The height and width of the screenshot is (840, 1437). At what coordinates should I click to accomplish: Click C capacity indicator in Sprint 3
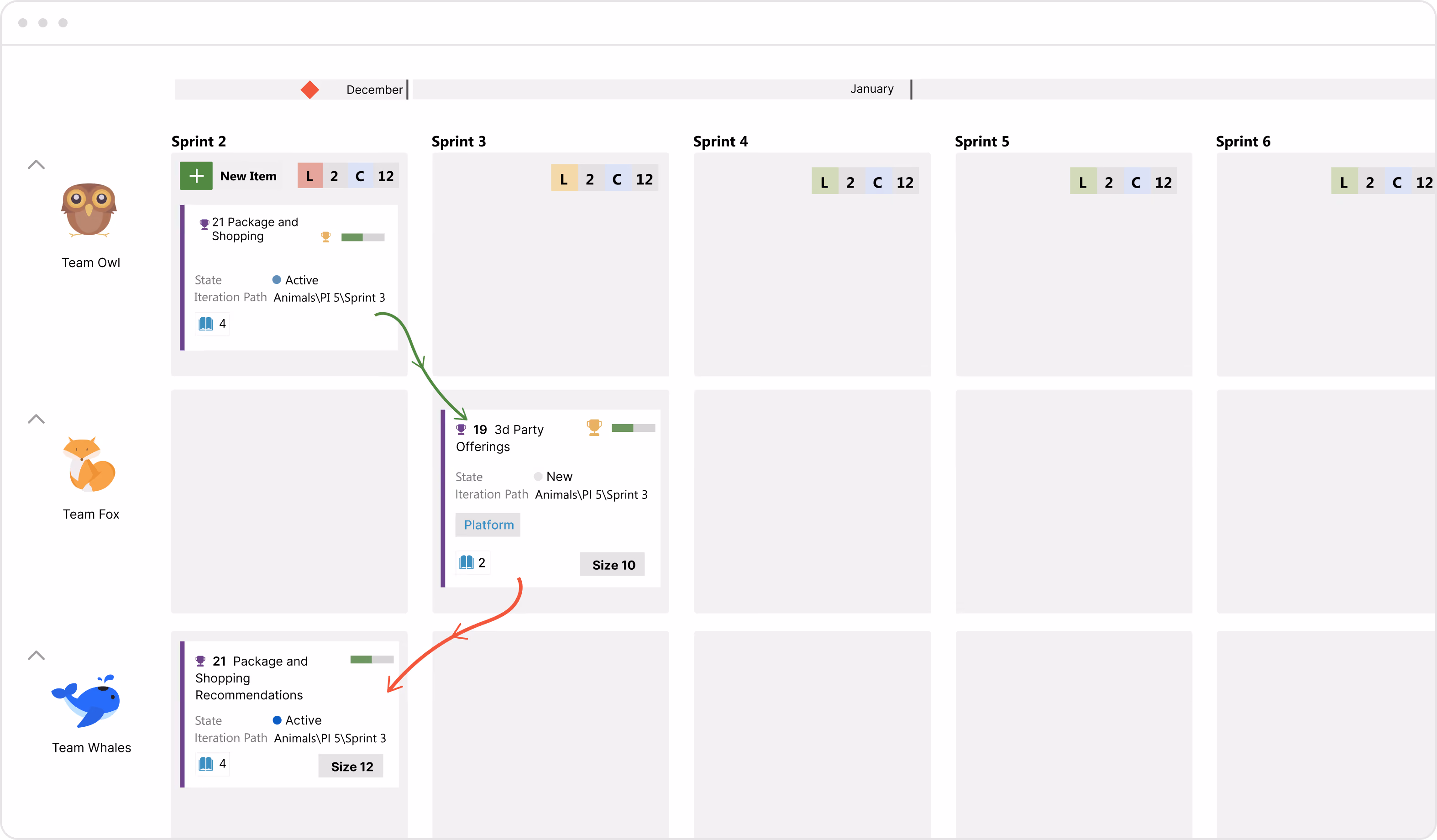[x=617, y=178]
